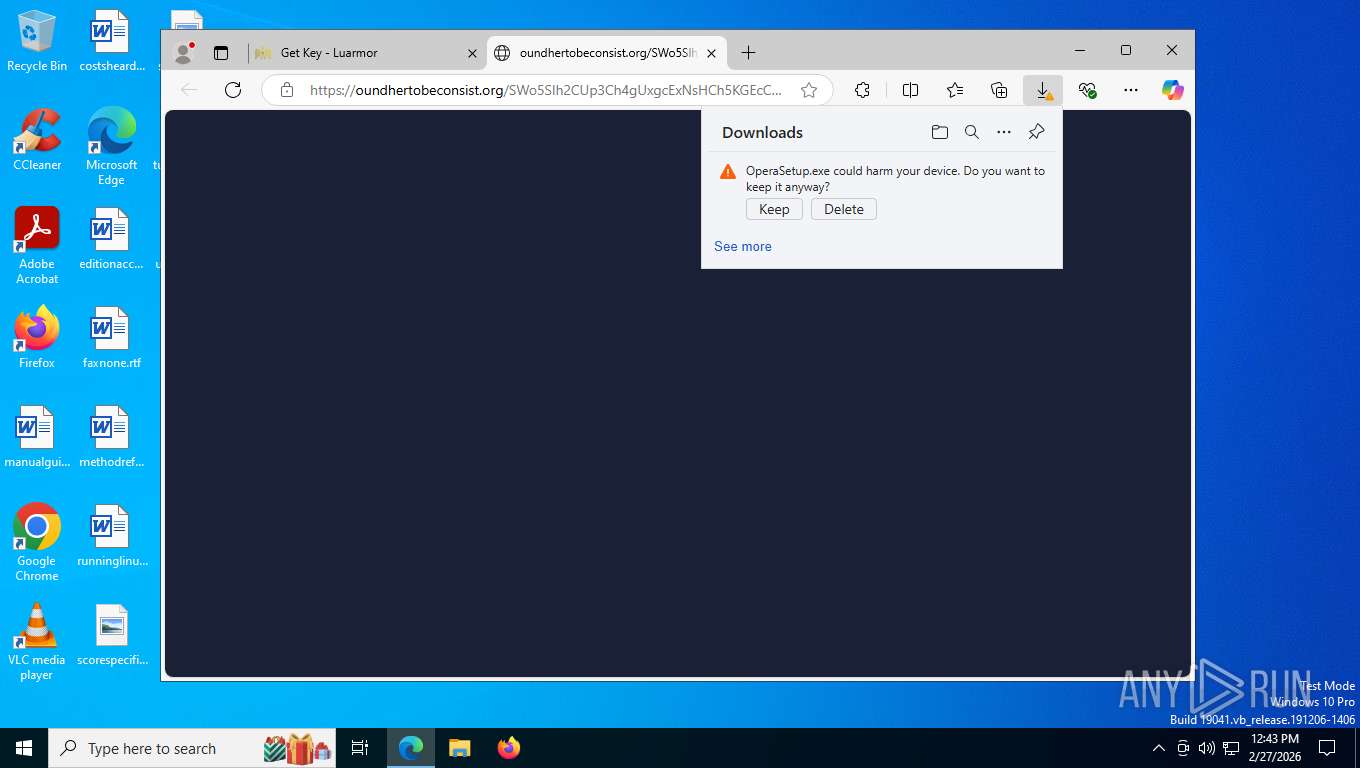Select Edge in the taskbar
The image size is (1360, 768).
pyautogui.click(x=411, y=748)
